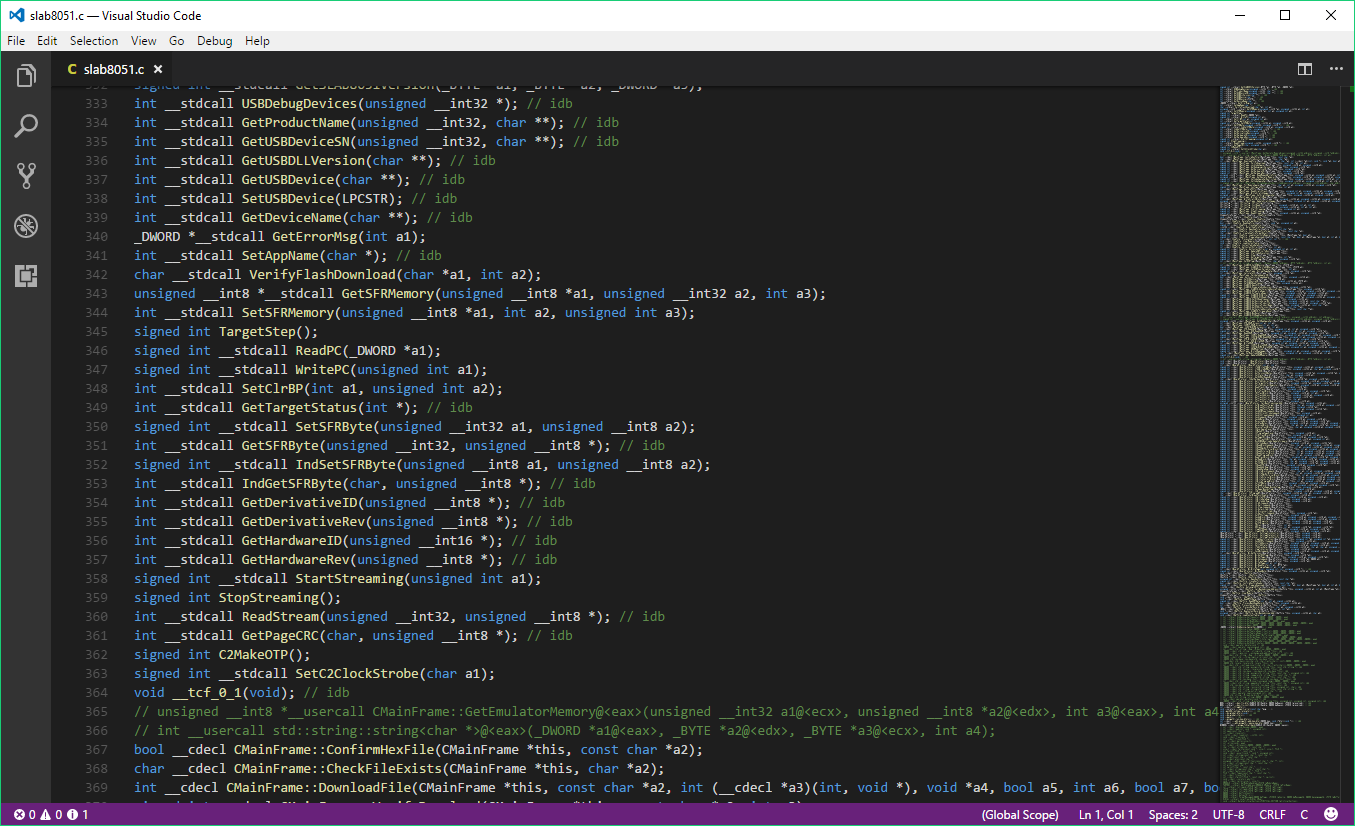Open the Search view in activity bar
This screenshot has height=826, width=1355.
coord(26,126)
